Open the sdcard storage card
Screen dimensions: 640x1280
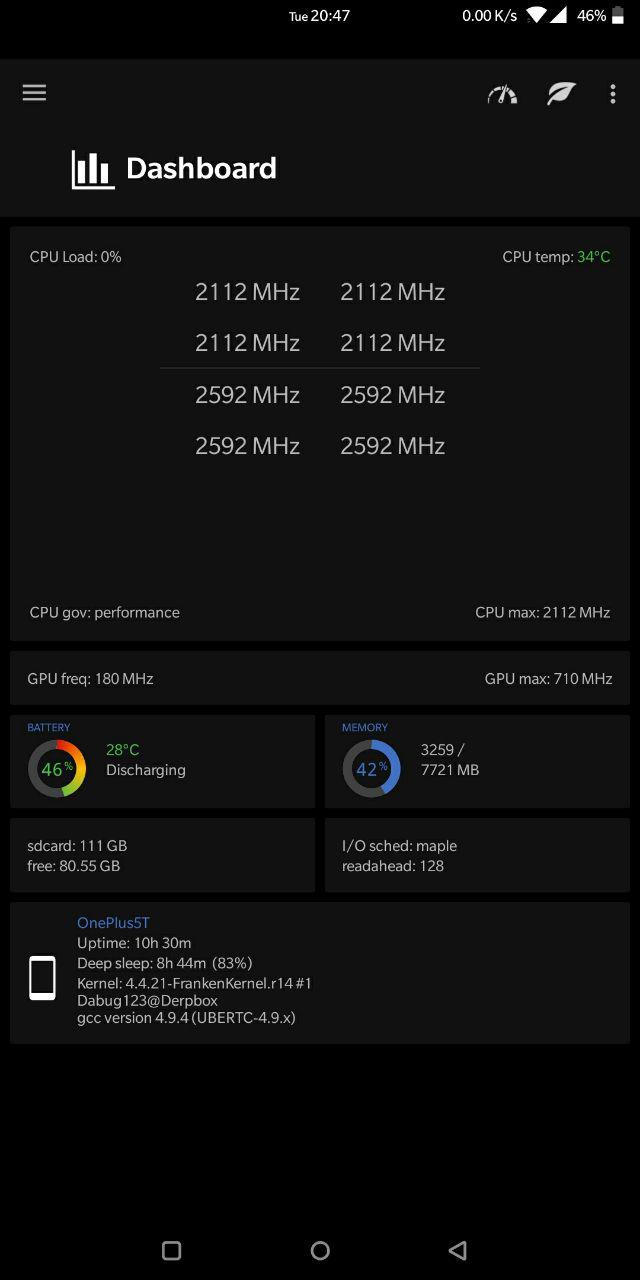(162, 855)
